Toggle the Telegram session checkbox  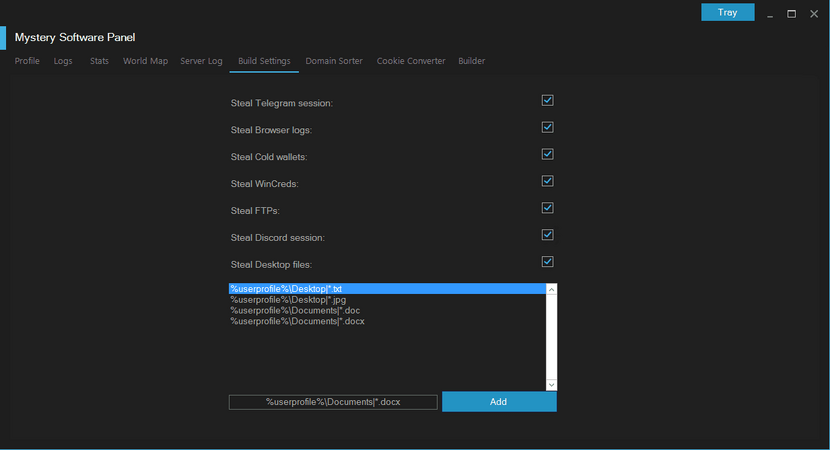547,101
